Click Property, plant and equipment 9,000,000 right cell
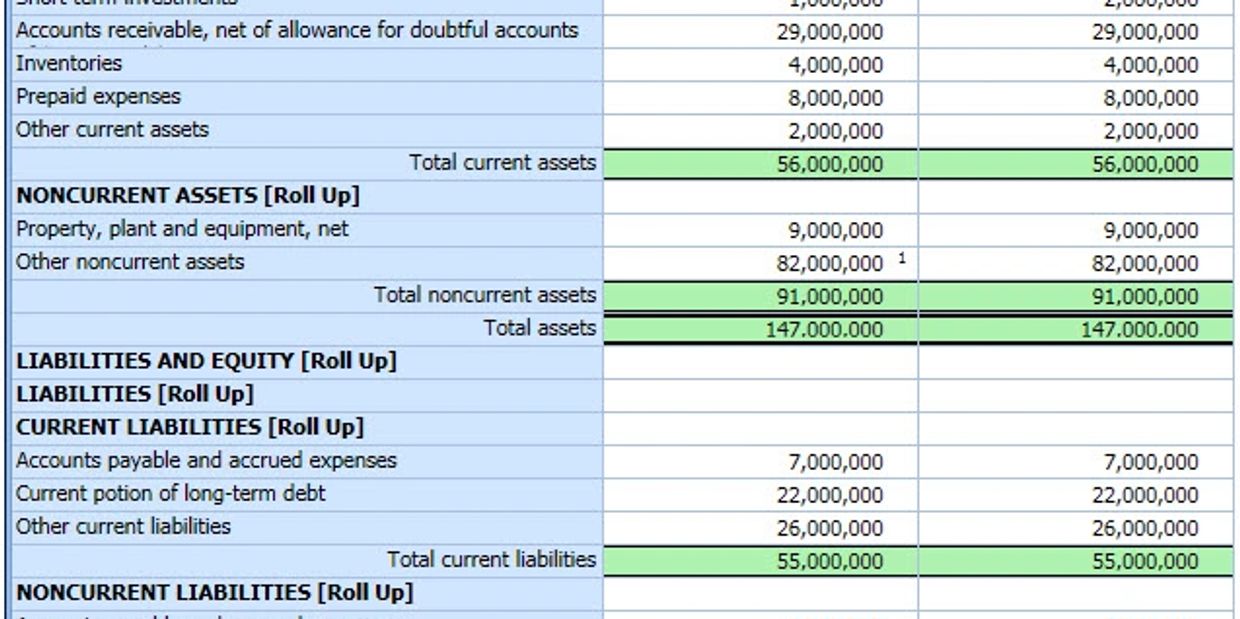This screenshot has width=1240, height=619. click(1076, 231)
